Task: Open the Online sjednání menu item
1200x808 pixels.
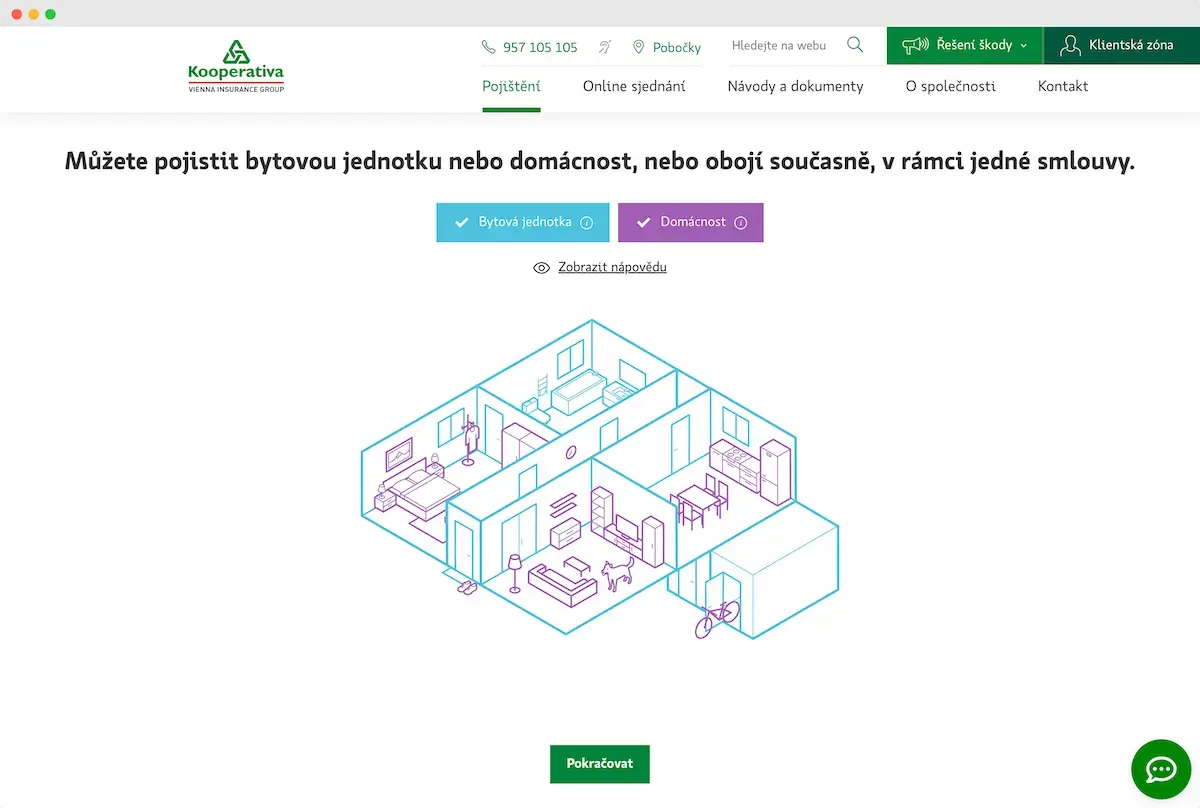Action: [634, 86]
